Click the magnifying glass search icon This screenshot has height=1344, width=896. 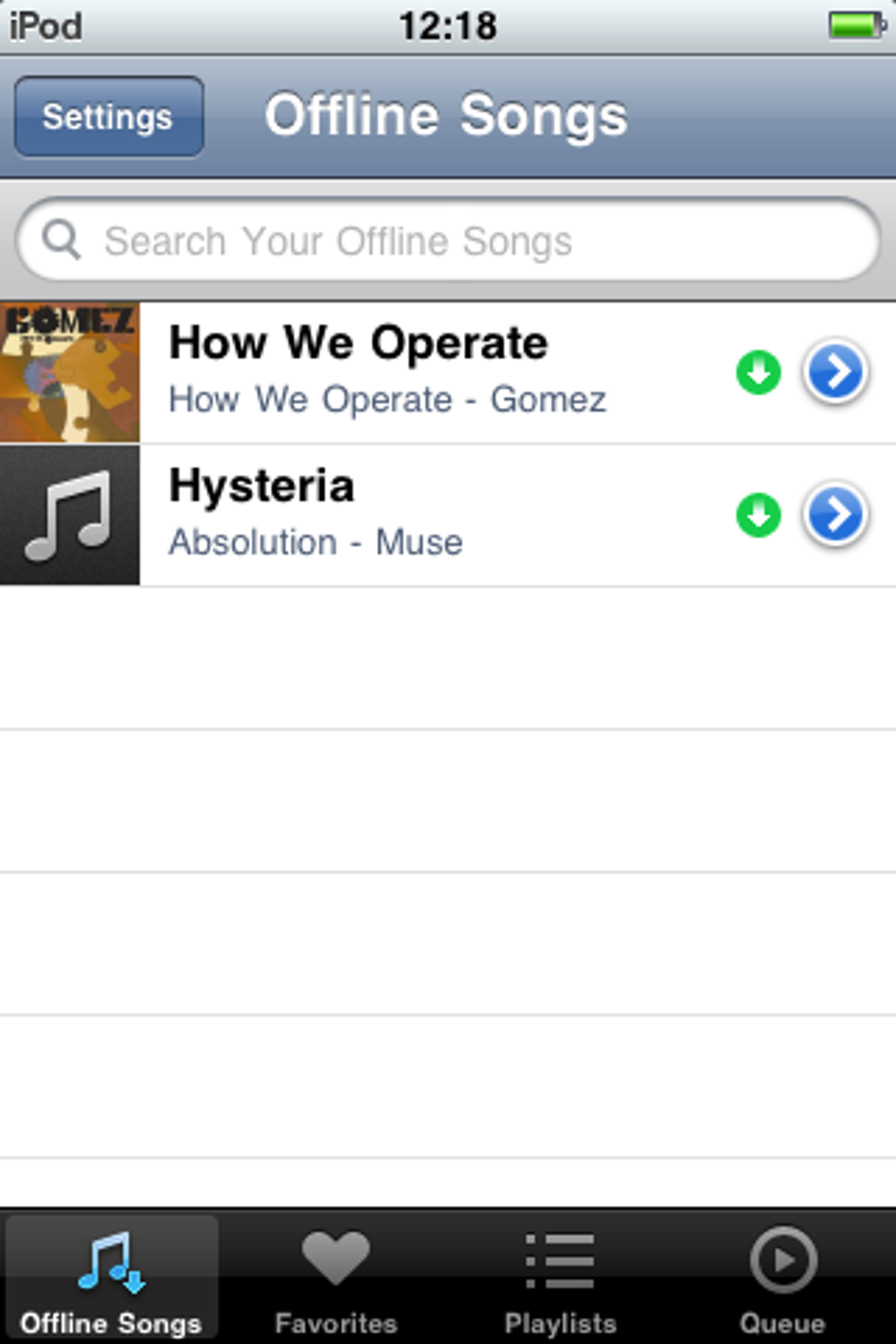click(x=61, y=239)
